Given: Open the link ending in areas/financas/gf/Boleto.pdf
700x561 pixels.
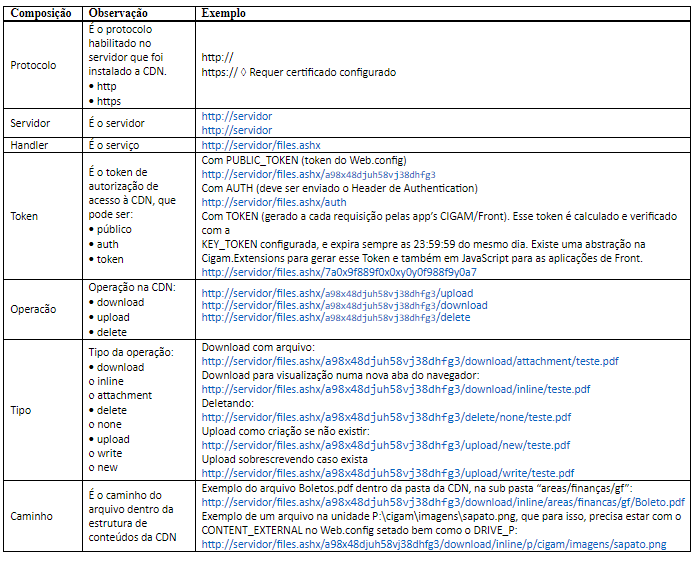Looking at the screenshot, I should (443, 502).
